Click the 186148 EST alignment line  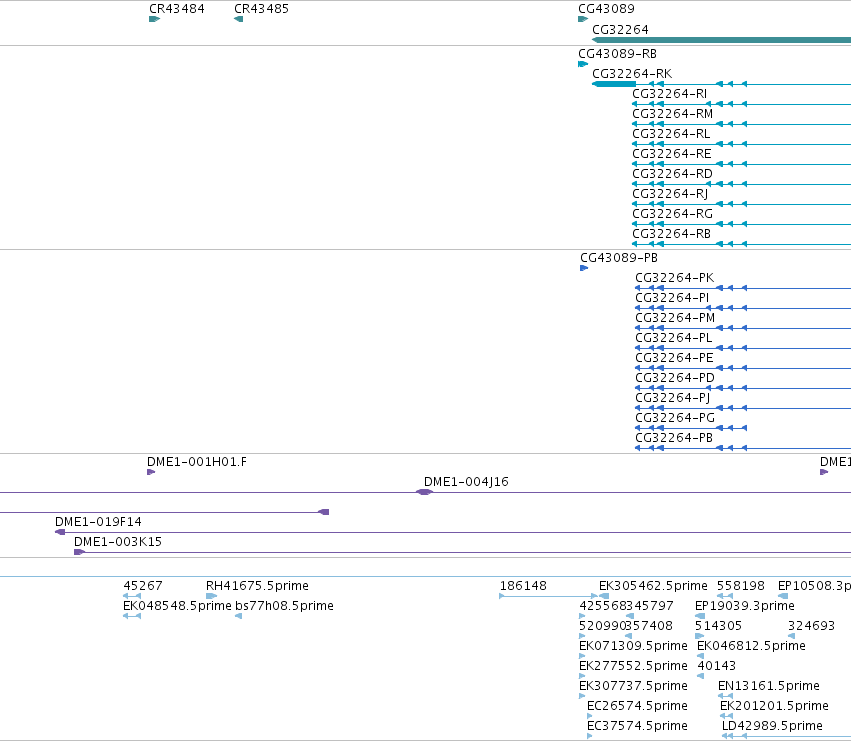click(x=549, y=596)
